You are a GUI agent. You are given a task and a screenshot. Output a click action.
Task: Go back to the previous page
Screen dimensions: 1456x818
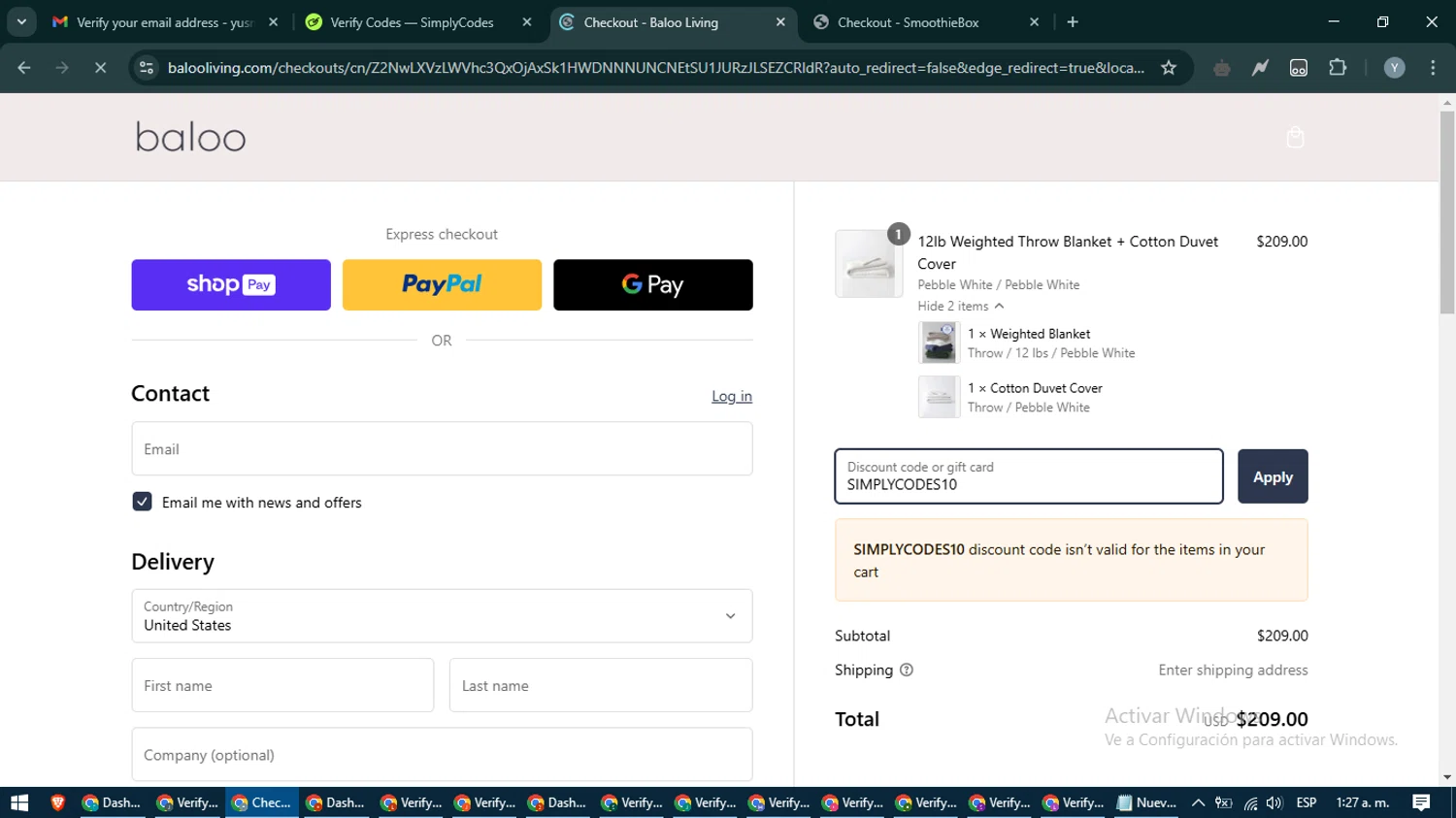[x=24, y=68]
